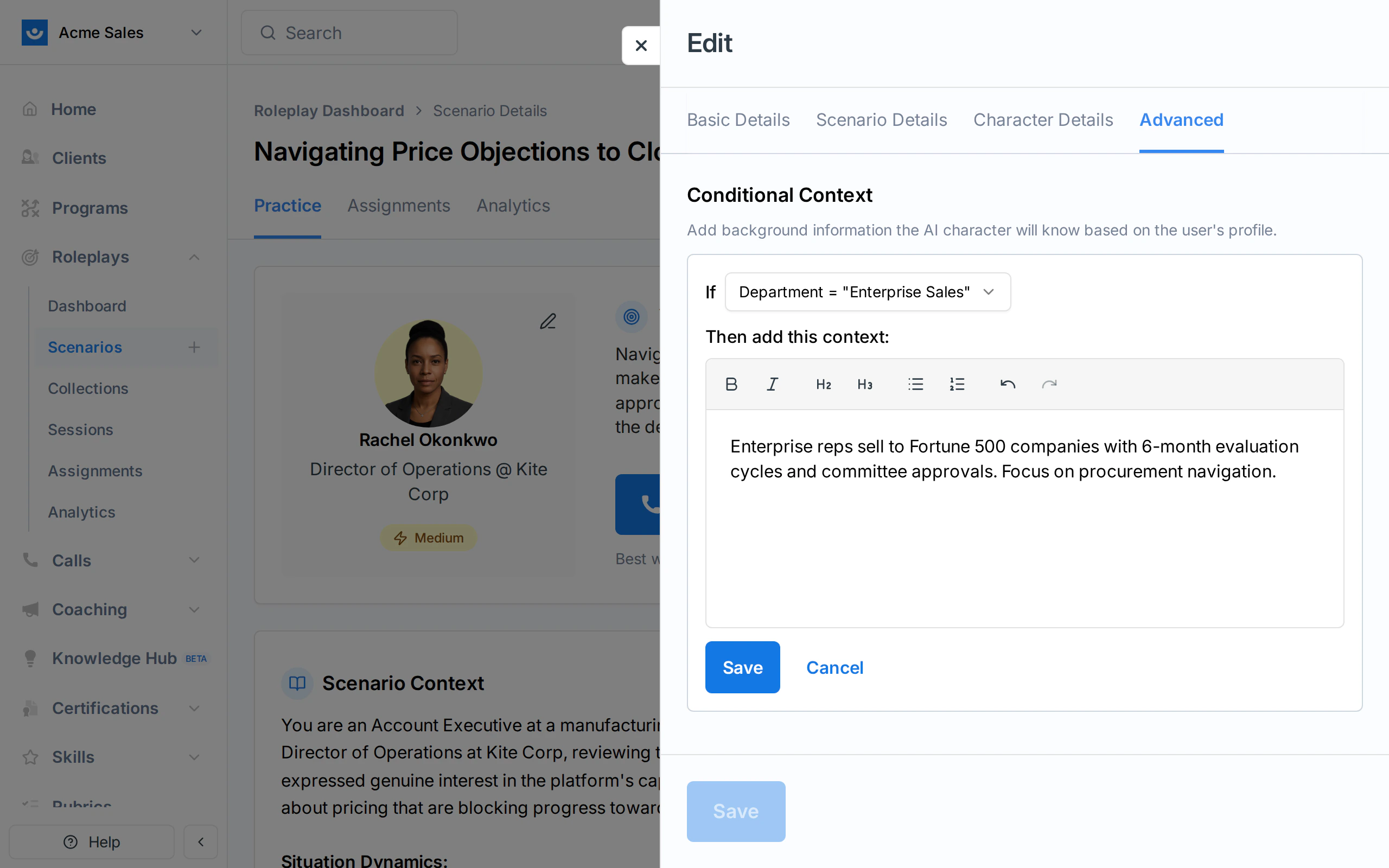Apply Heading 2 style to context text
The width and height of the screenshot is (1389, 868).
click(823, 384)
